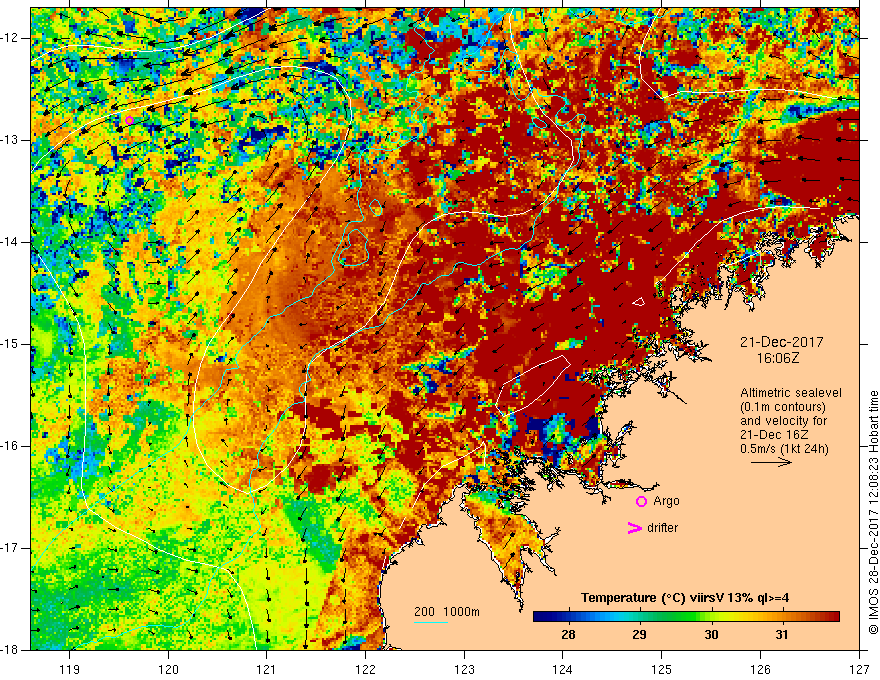Click the color bar value 31
Screen dimensions: 880x680
coord(782,635)
